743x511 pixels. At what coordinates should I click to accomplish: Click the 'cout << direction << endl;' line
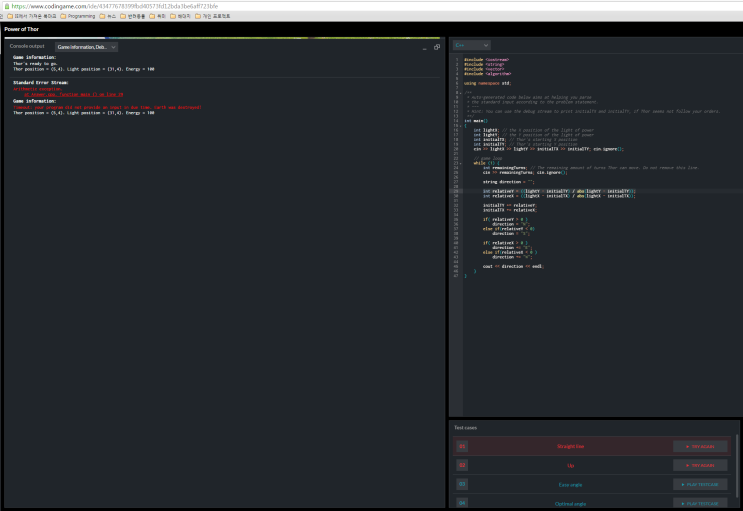pyautogui.click(x=513, y=266)
